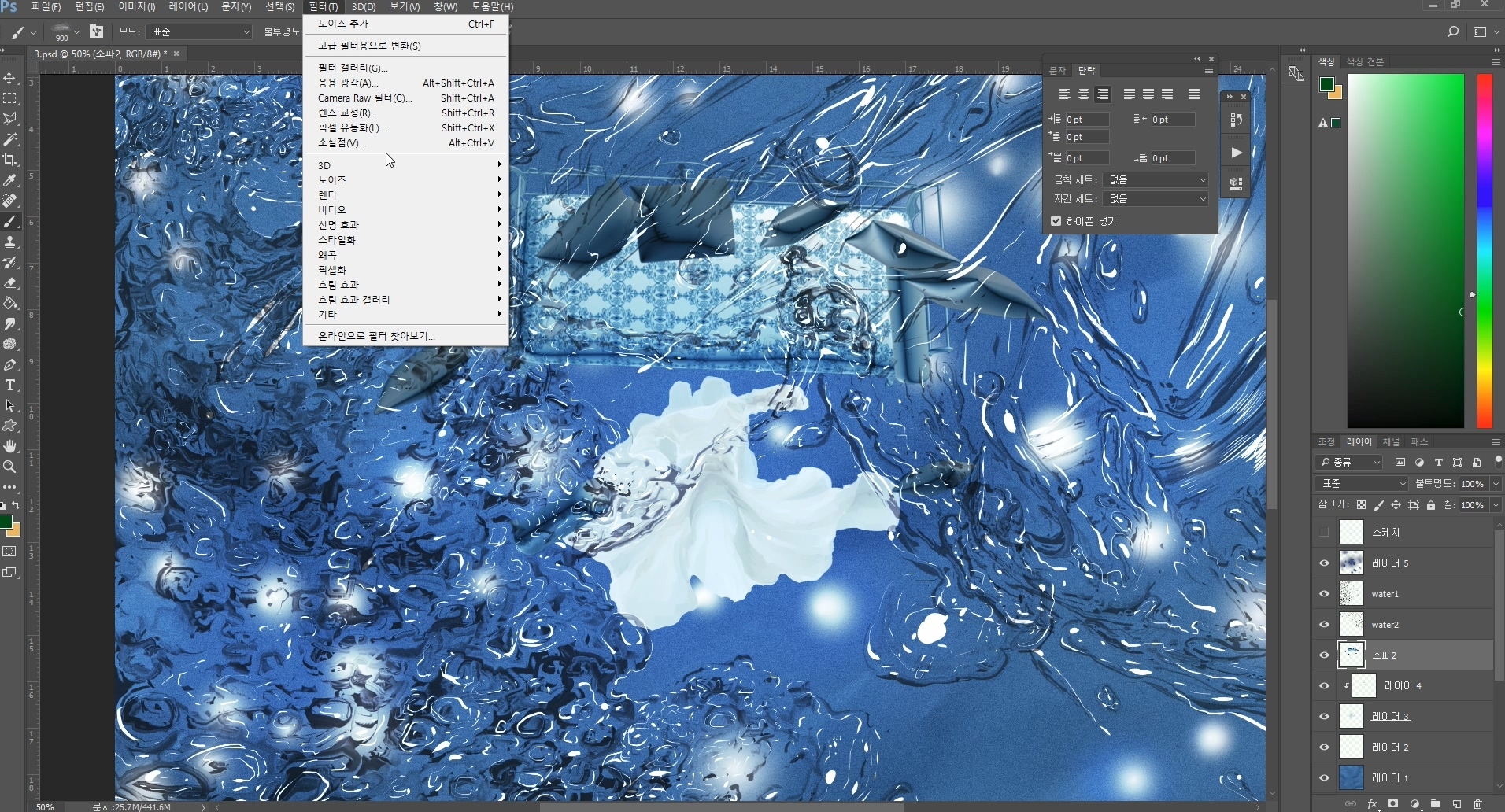Toggle Hyphenate checkbox in Paragraph panel

[1056, 221]
